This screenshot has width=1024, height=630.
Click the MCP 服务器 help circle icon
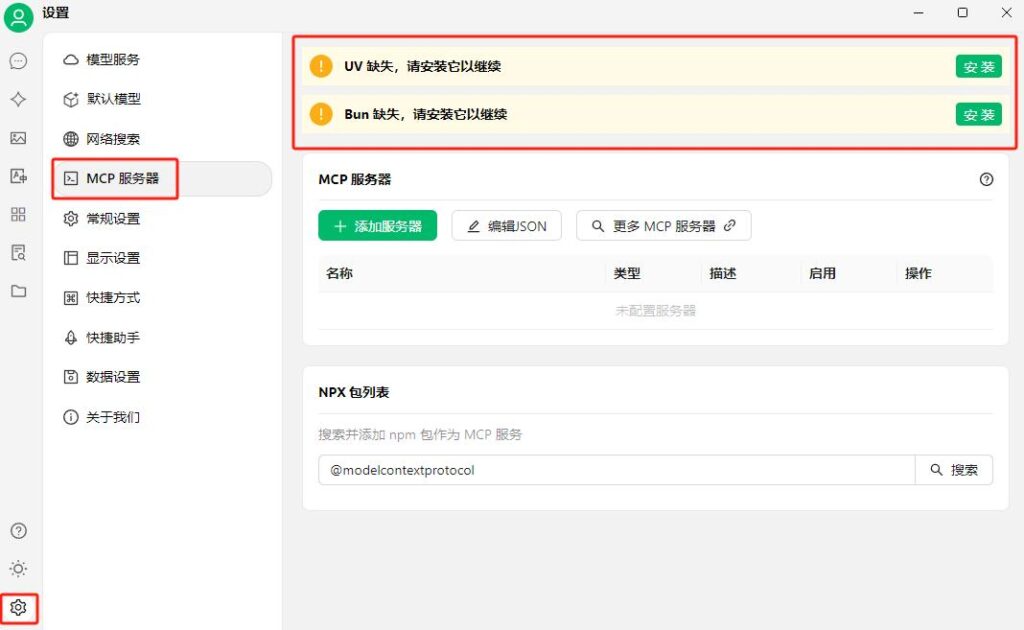(x=986, y=180)
